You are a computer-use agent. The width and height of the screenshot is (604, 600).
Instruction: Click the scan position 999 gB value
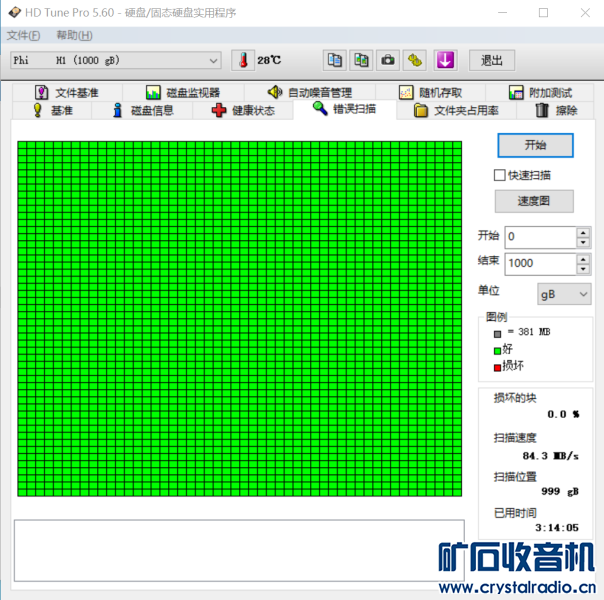tap(560, 491)
